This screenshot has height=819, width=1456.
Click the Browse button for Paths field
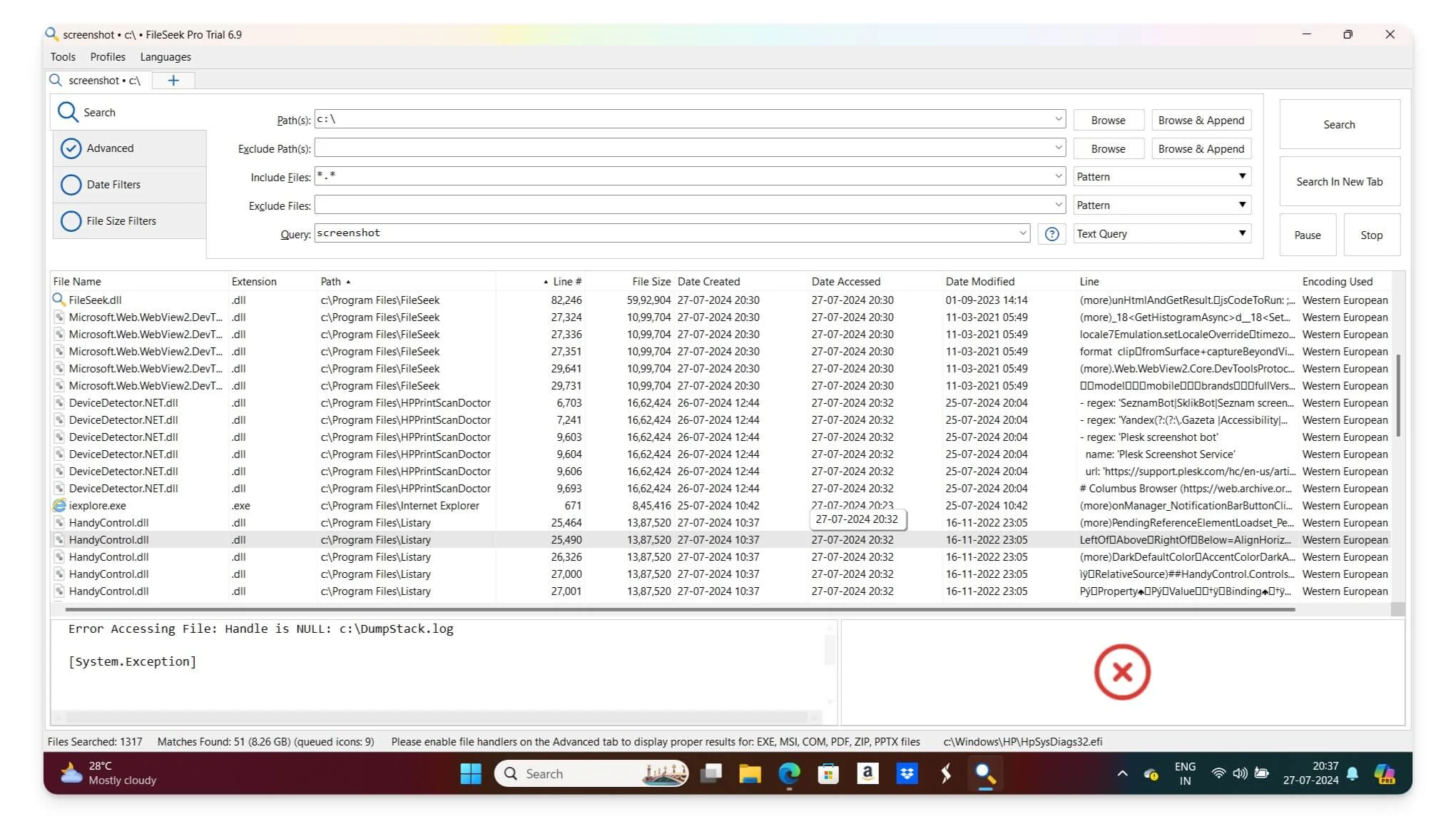pos(1108,119)
